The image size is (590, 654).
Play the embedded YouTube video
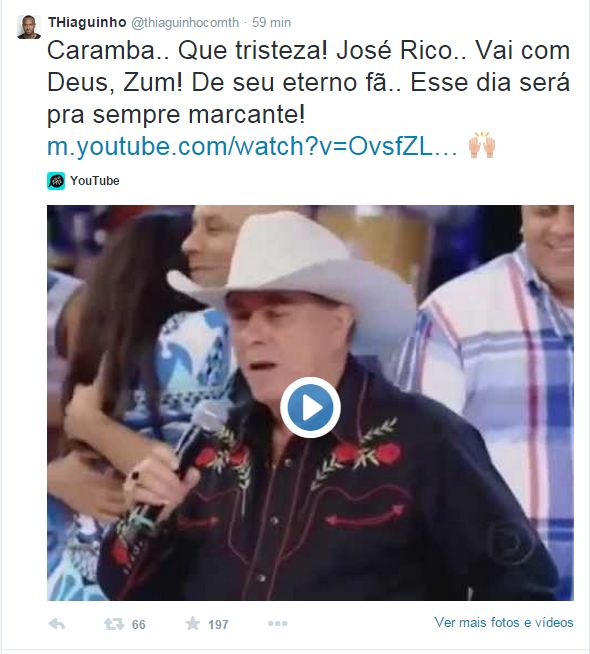[310, 407]
